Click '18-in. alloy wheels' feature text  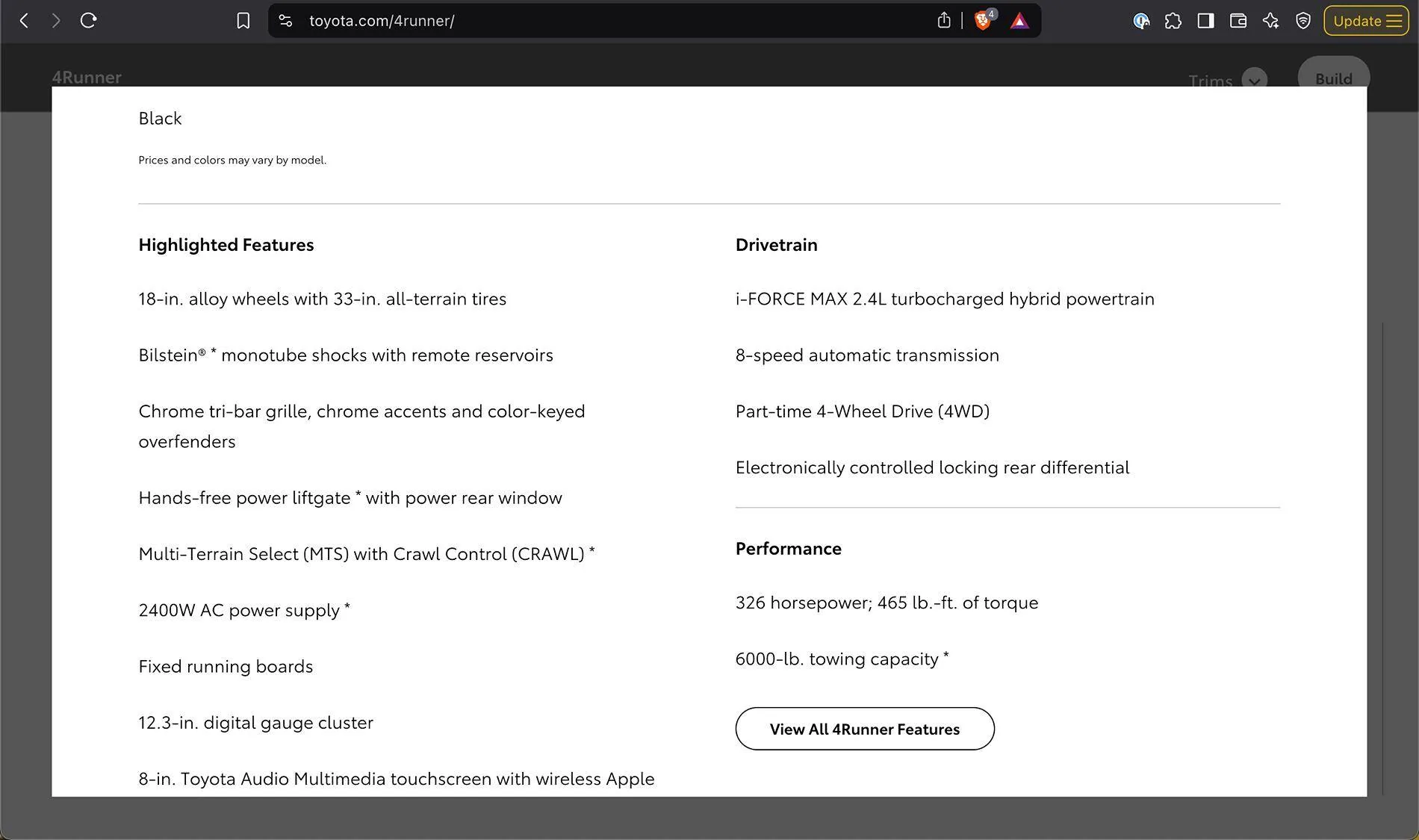click(x=323, y=299)
